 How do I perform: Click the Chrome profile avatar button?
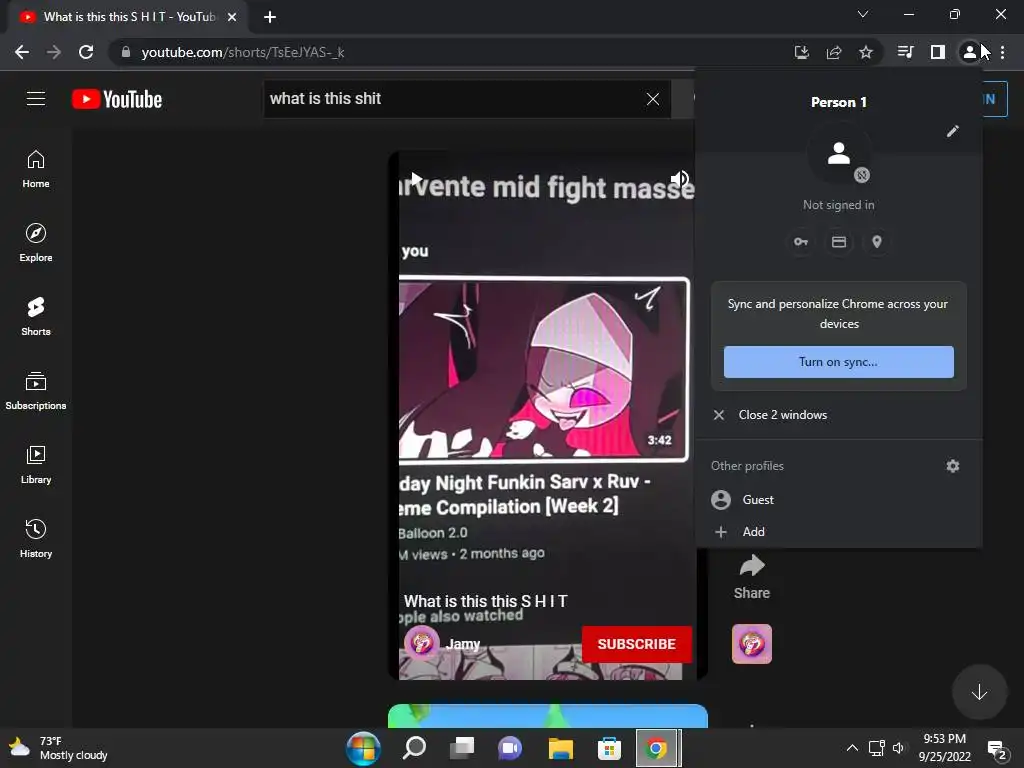(970, 52)
